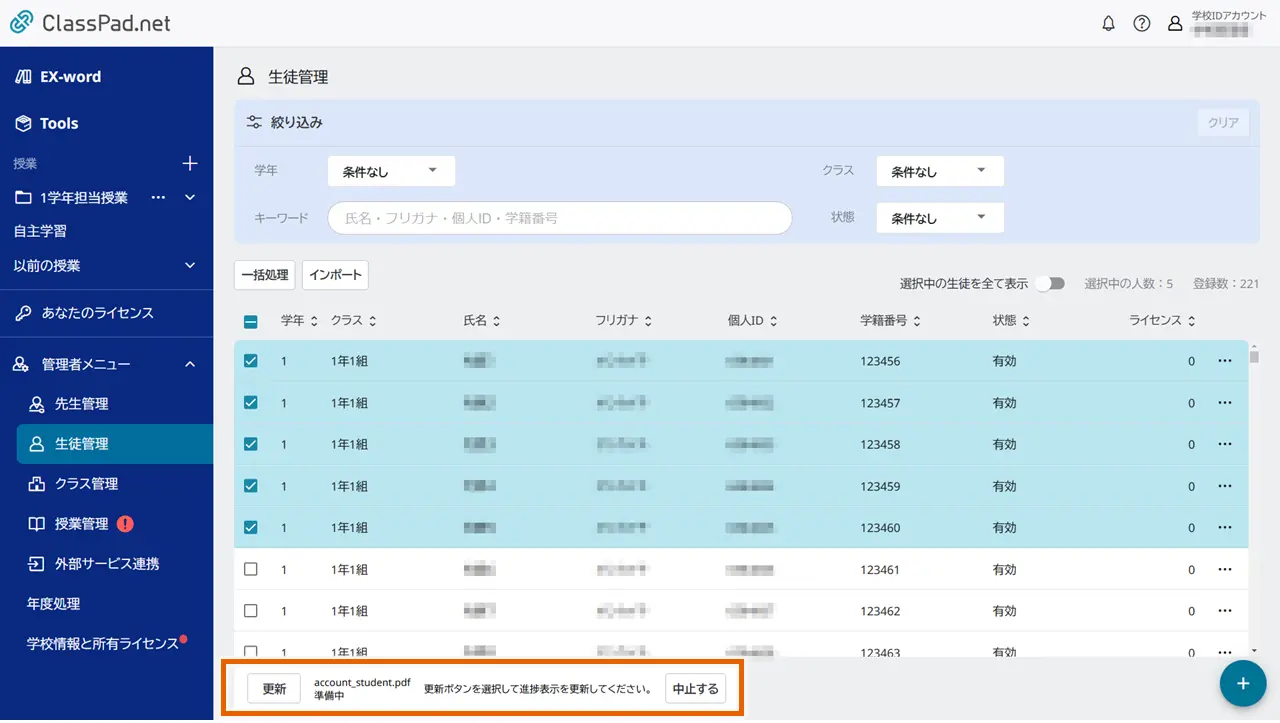
Task: Enable 選択中の生徒を全て表示 toggle
Action: tap(1050, 283)
